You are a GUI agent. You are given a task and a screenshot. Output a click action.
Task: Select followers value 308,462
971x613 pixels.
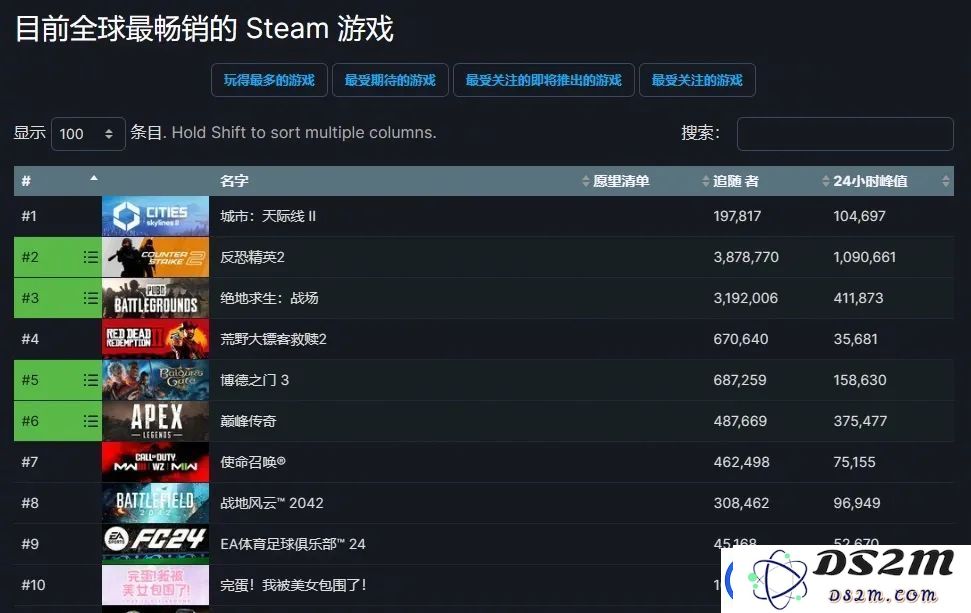tap(741, 503)
